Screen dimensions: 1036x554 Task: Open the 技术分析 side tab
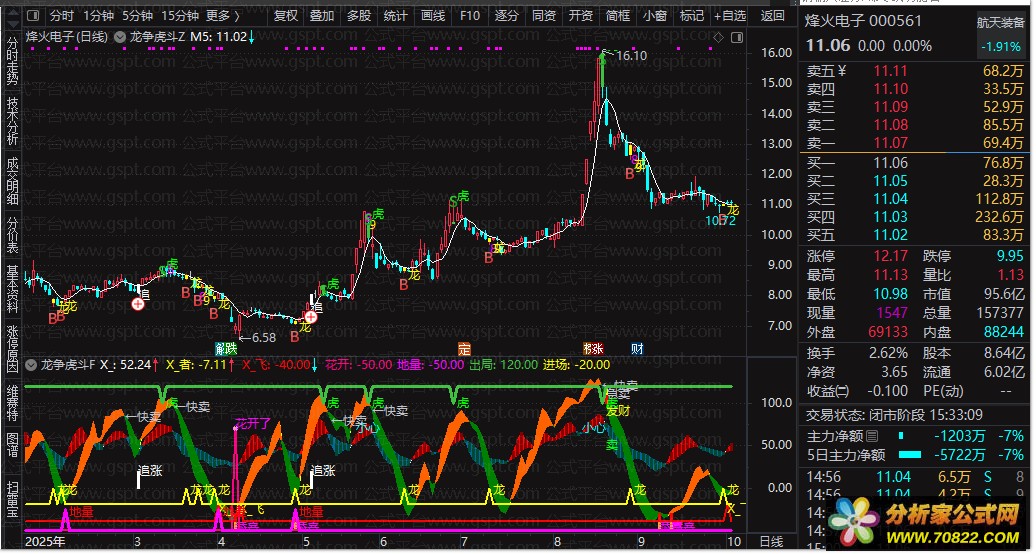pos(13,122)
